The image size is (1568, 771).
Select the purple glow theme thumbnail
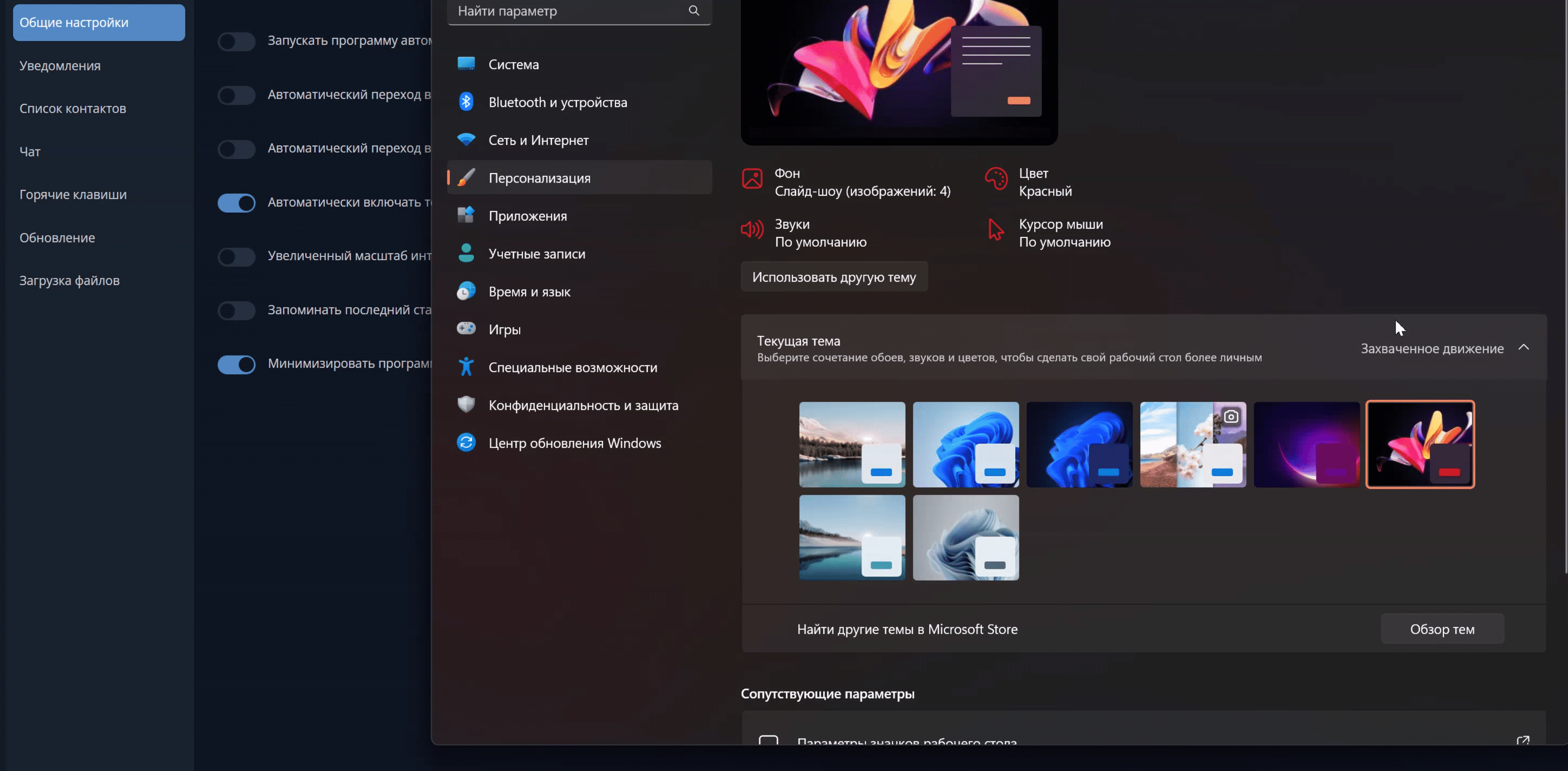pos(1306,444)
